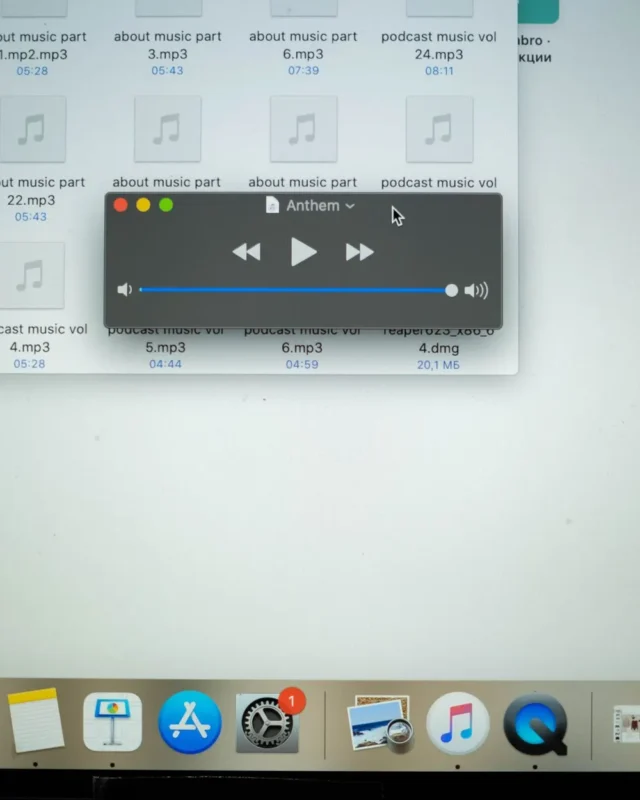Click music icon in third column, second row
Image resolution: width=640 pixels, height=800 pixels.
(303, 130)
